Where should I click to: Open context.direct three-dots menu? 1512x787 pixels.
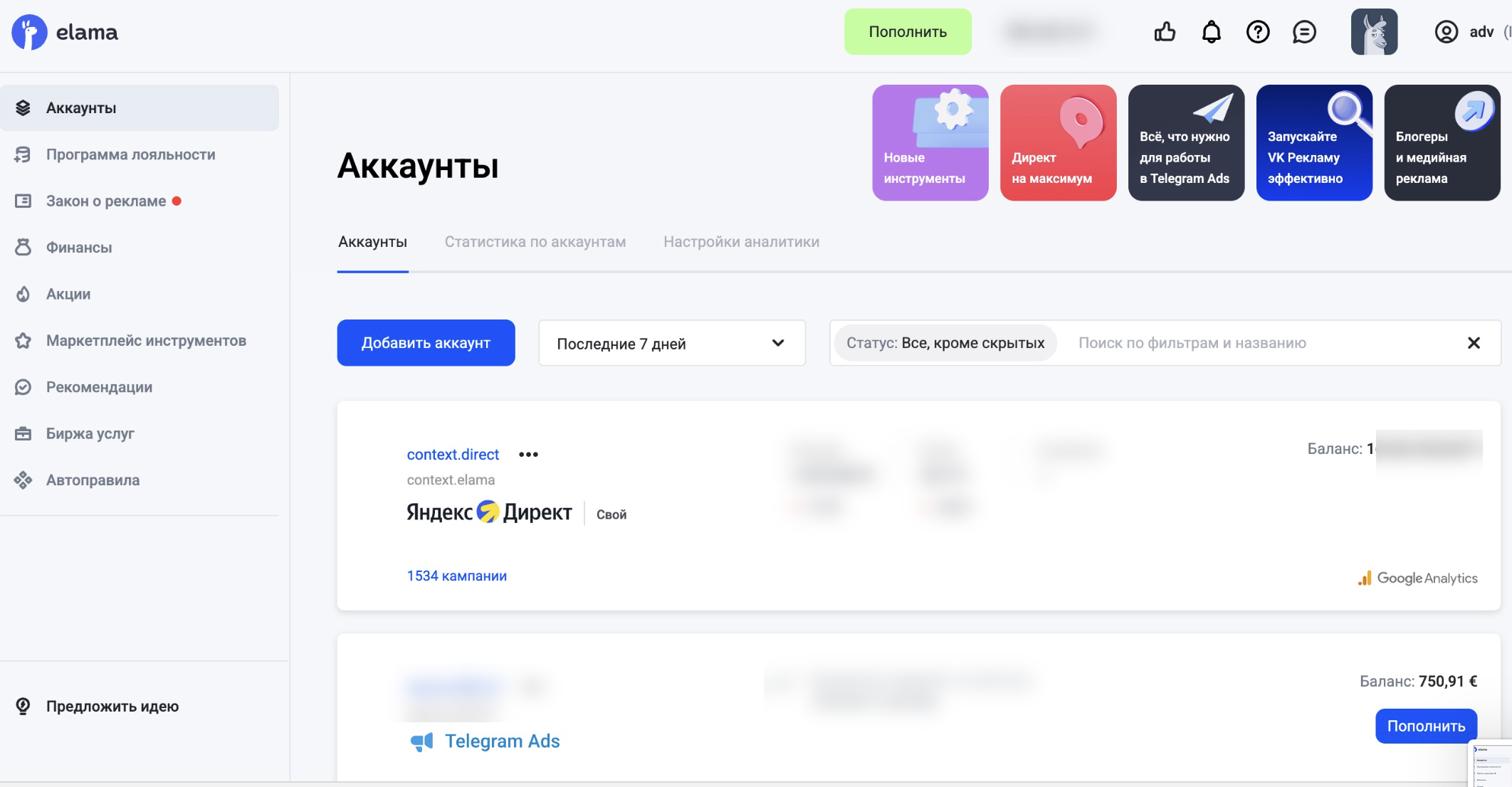coord(528,454)
